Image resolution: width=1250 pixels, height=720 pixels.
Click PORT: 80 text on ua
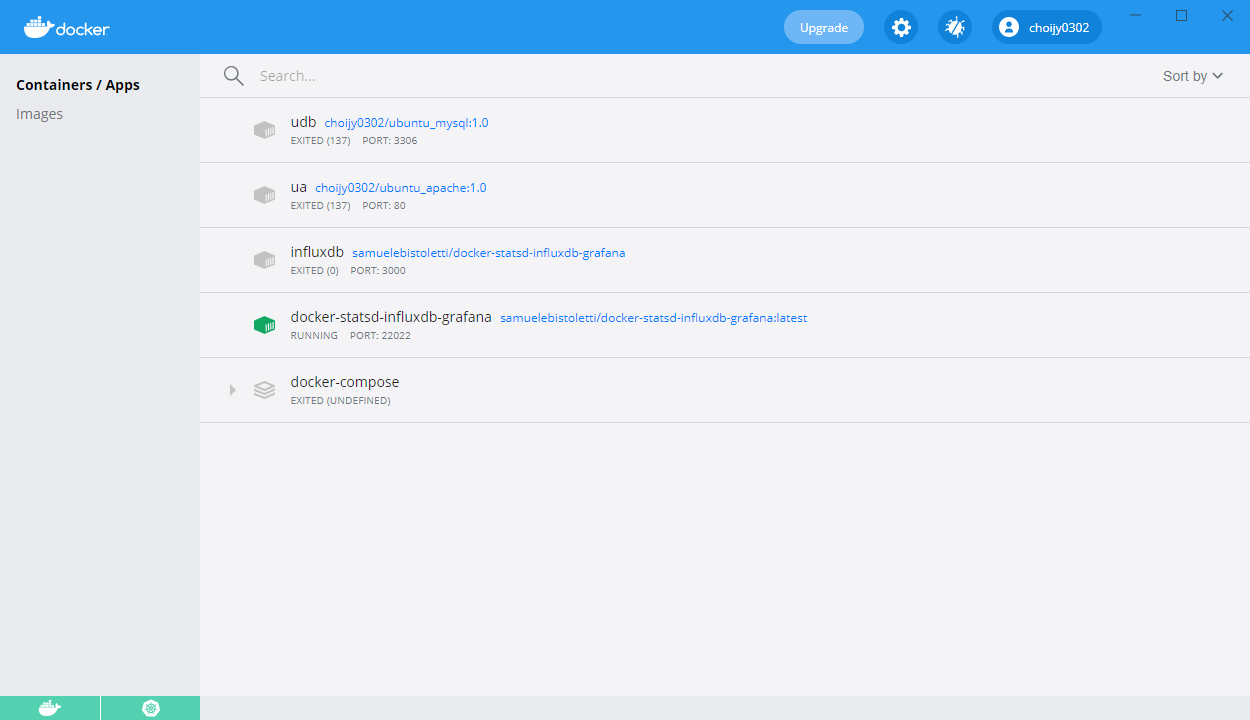(384, 206)
